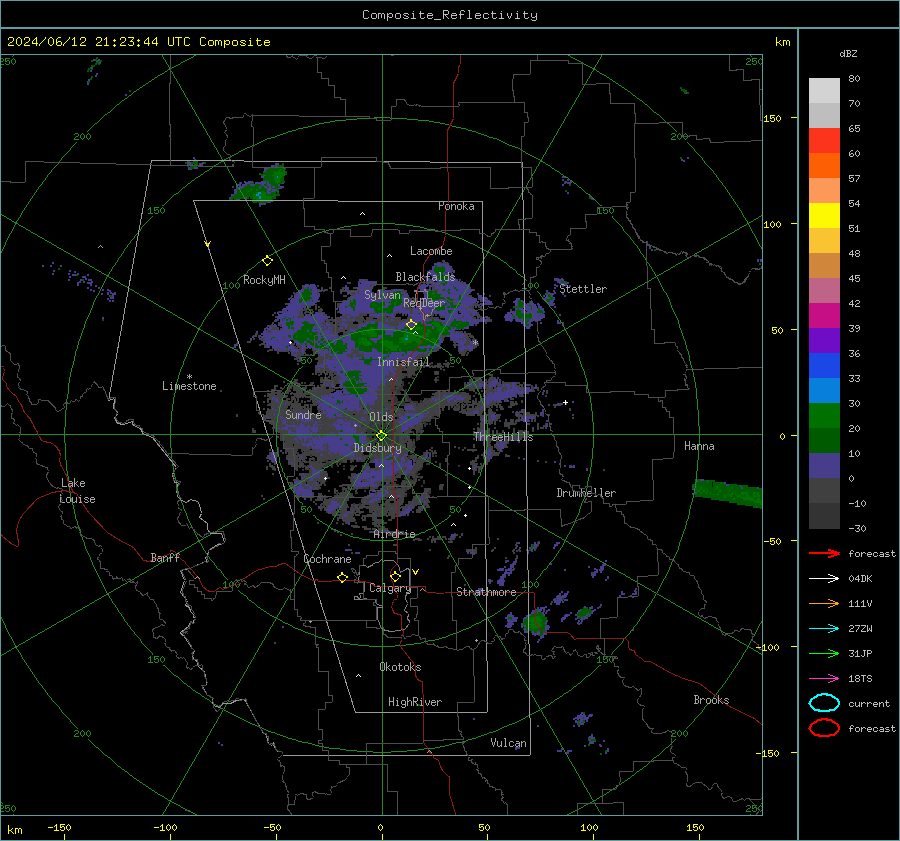Click the cyan 27ZW arrow icon
Image resolution: width=900 pixels, height=841 pixels.
tap(824, 628)
